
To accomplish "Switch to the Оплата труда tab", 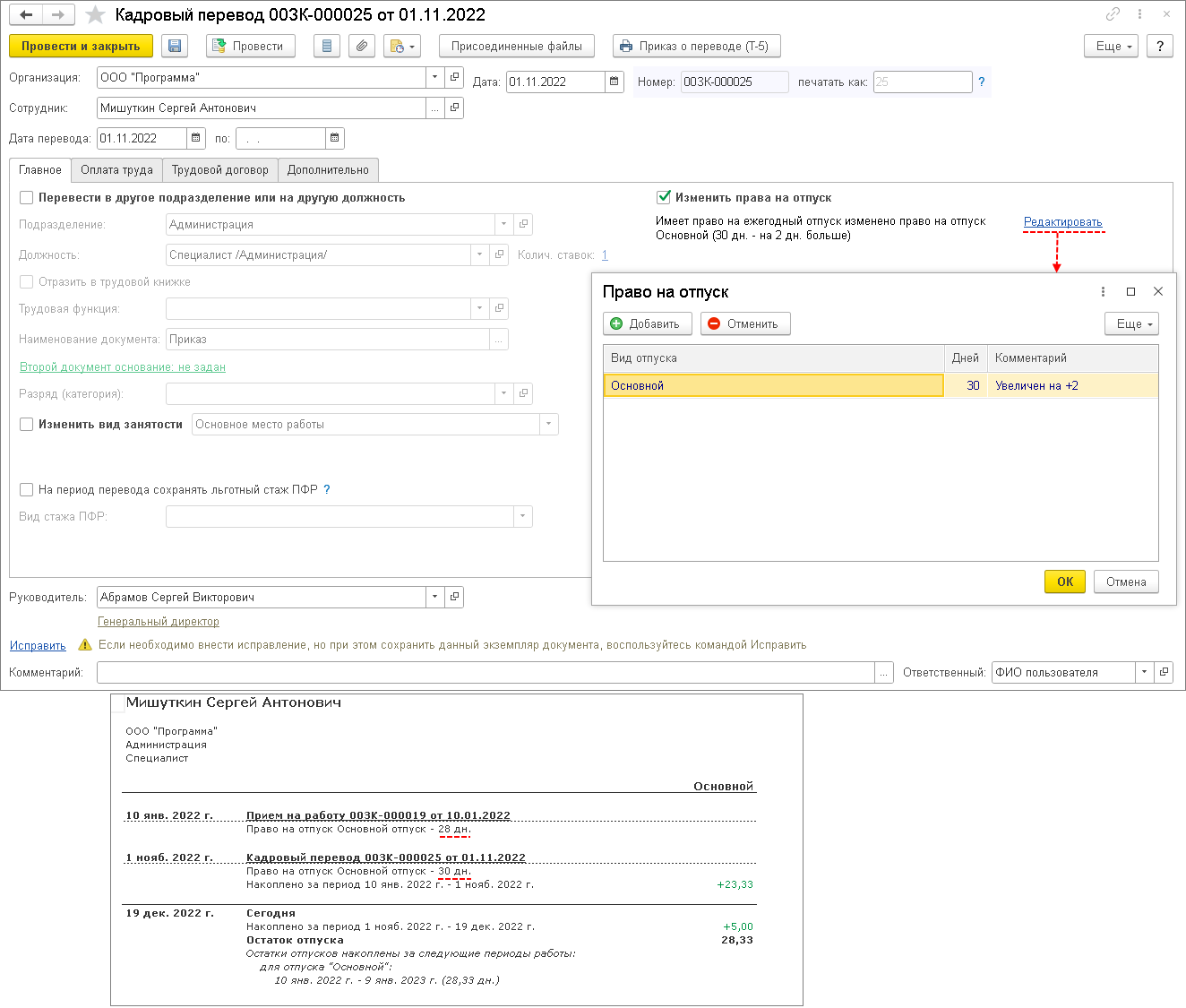I will pos(116,169).
